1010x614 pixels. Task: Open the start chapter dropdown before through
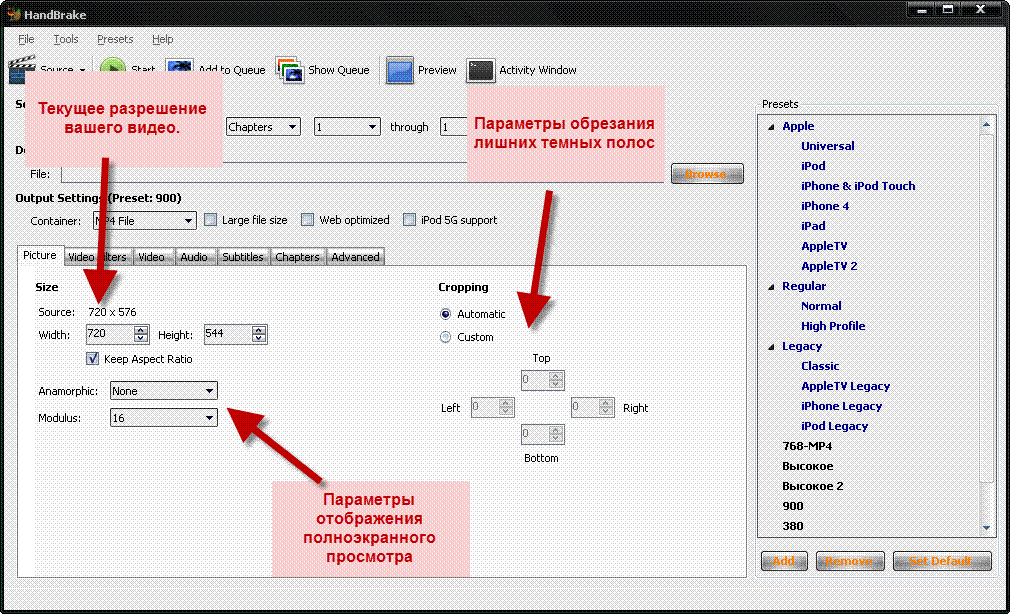[347, 127]
